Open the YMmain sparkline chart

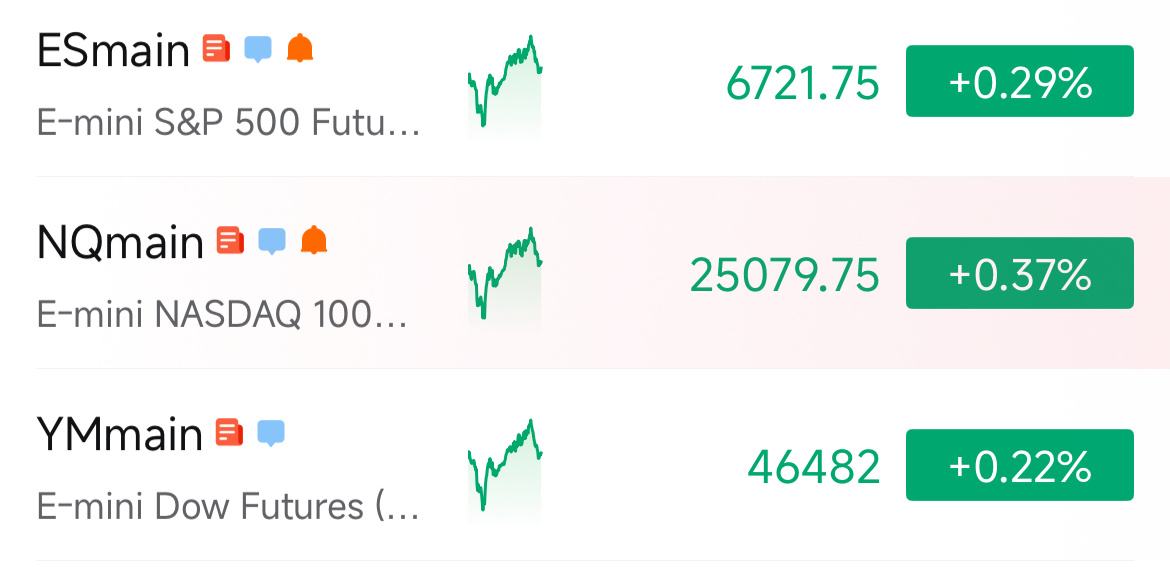pos(505,469)
